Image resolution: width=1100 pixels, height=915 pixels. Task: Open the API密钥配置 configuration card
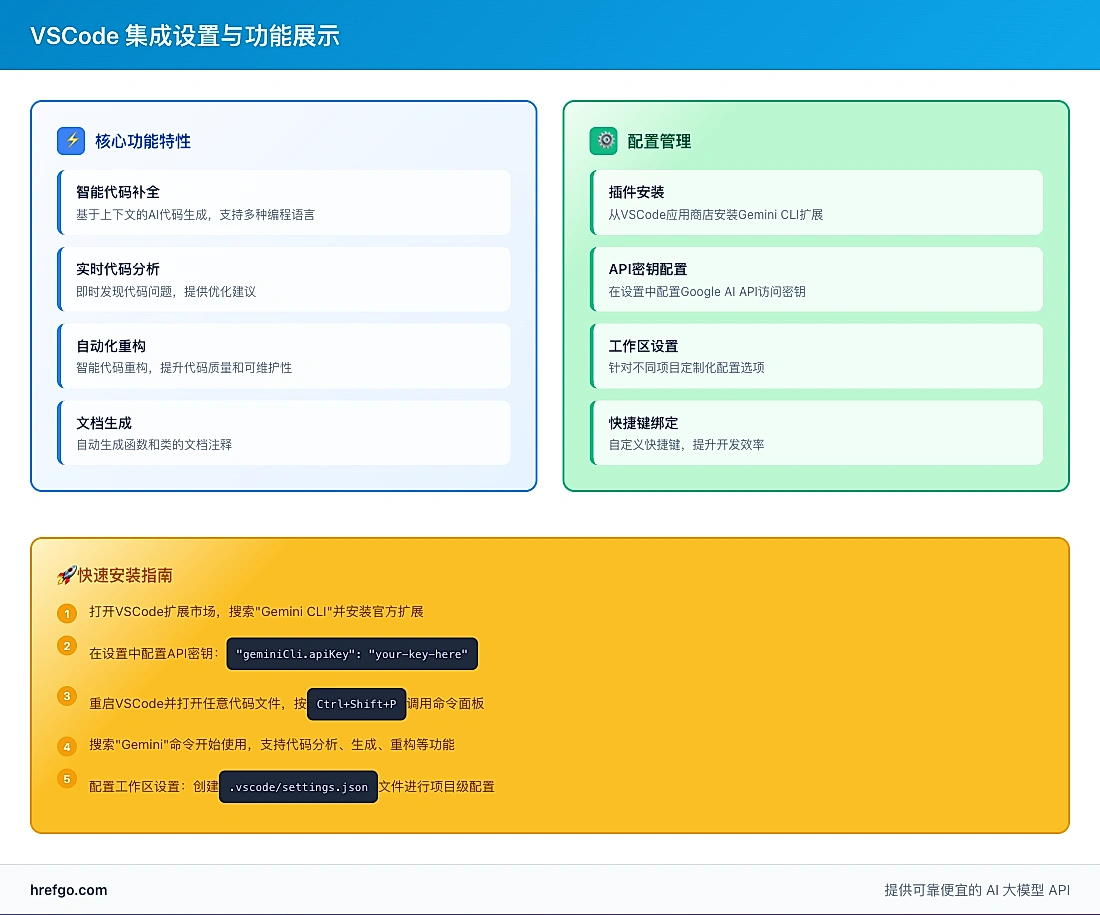816,279
